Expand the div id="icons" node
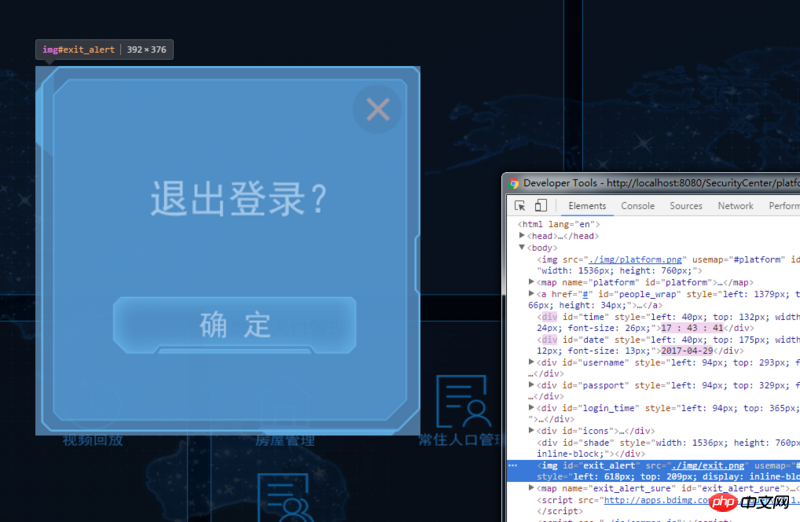The image size is (800, 522). pos(531,430)
